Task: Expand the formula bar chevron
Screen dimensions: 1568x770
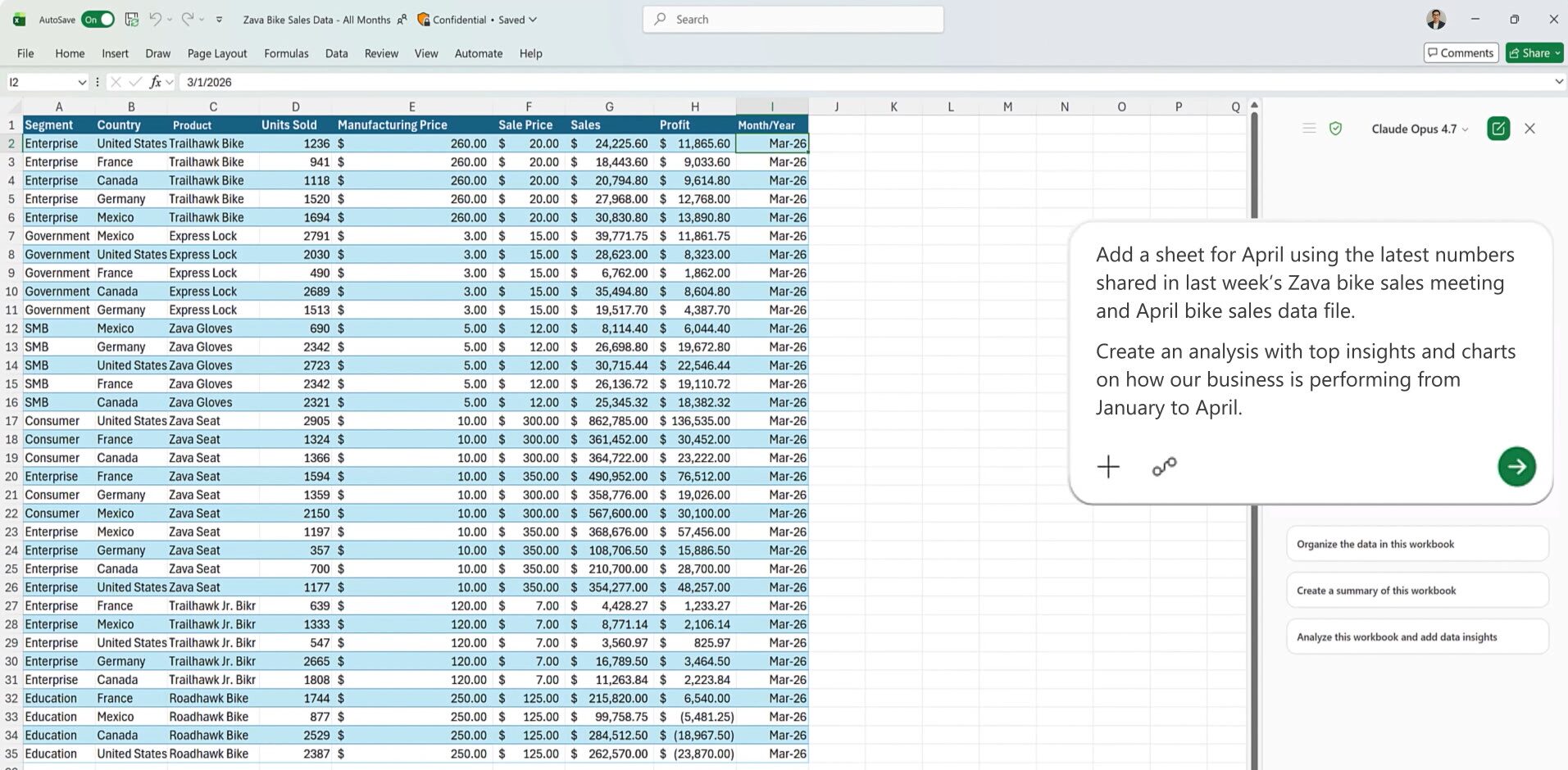Action: click(1558, 82)
